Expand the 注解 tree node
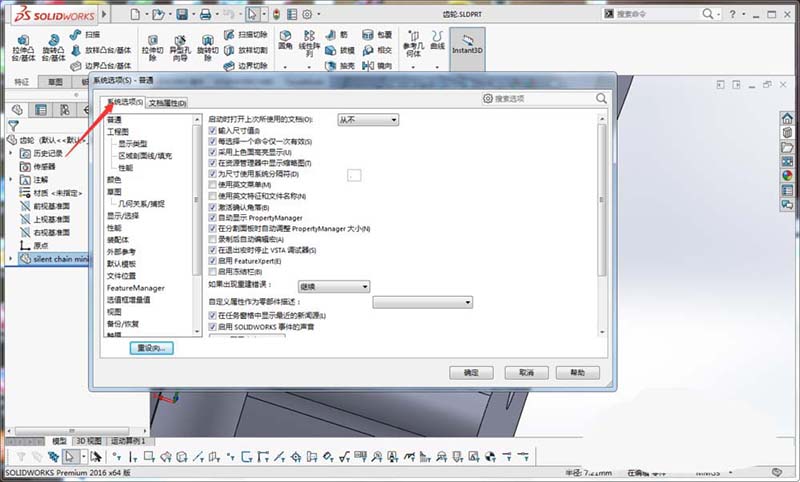The width and height of the screenshot is (800, 482). [x=11, y=180]
